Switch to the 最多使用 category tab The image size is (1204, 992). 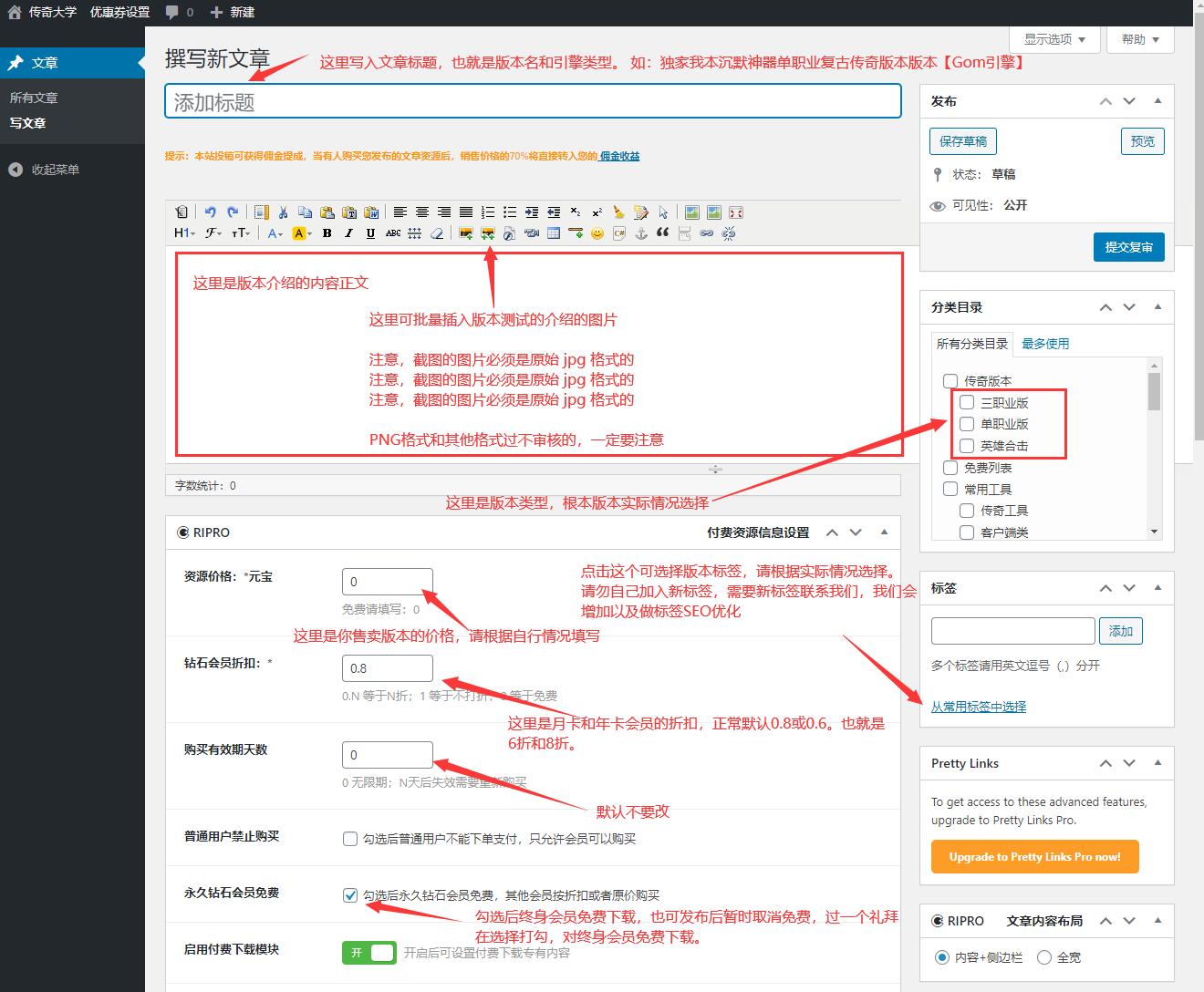[x=1045, y=344]
